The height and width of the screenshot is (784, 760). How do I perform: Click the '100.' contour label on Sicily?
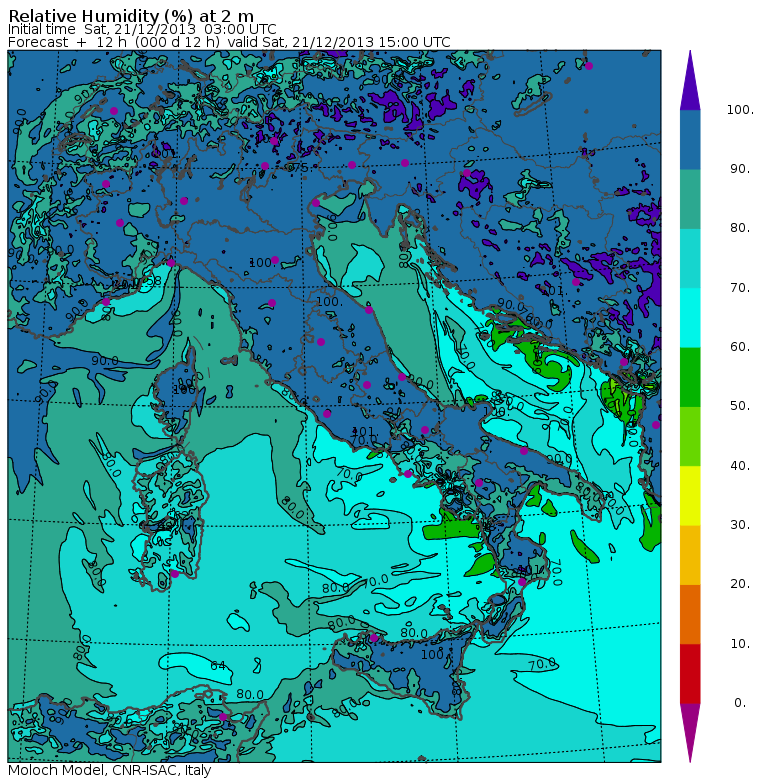[433, 654]
